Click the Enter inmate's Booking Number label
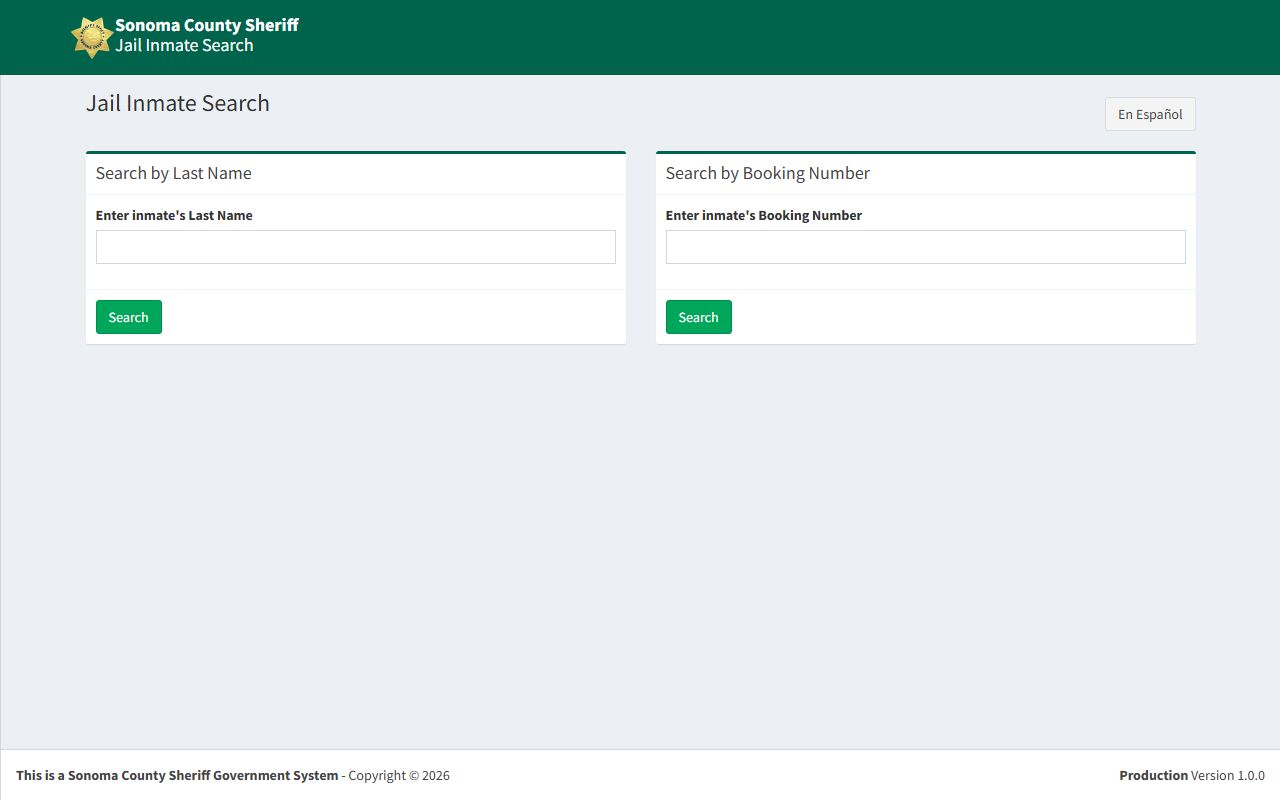The width and height of the screenshot is (1280, 800). point(763,215)
